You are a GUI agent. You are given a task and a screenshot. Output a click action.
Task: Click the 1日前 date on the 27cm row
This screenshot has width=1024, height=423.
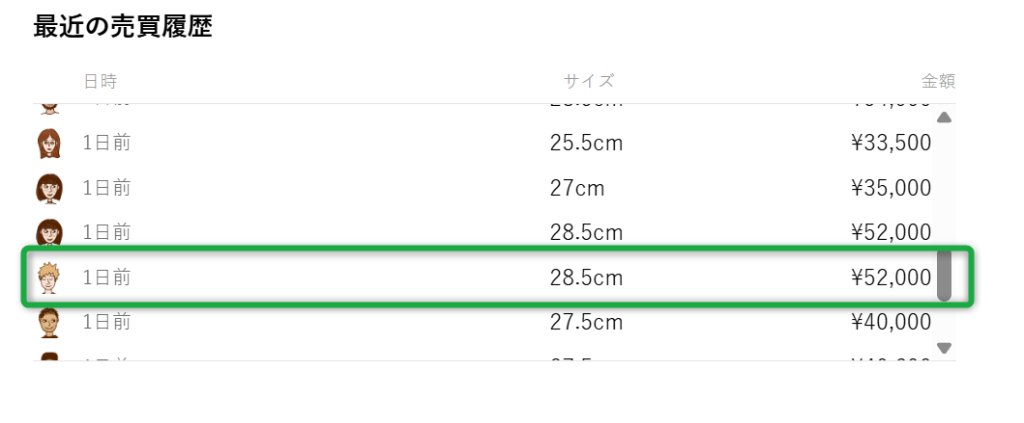pyautogui.click(x=107, y=188)
